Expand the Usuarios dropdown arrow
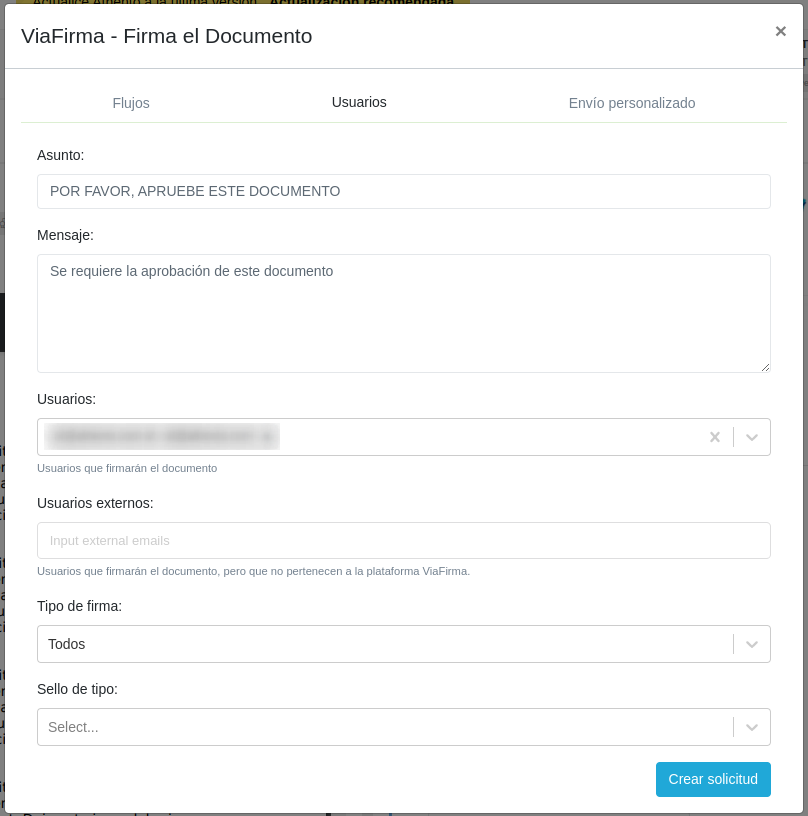 (752, 437)
